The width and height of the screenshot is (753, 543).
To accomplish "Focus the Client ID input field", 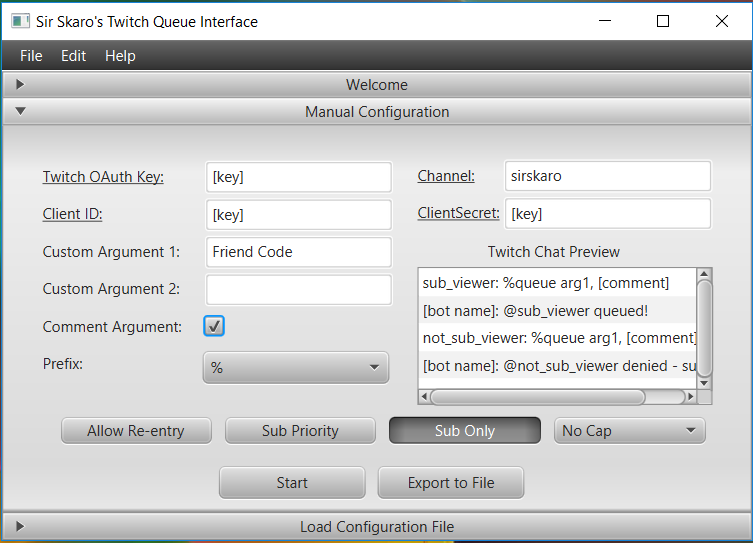I will coord(299,215).
